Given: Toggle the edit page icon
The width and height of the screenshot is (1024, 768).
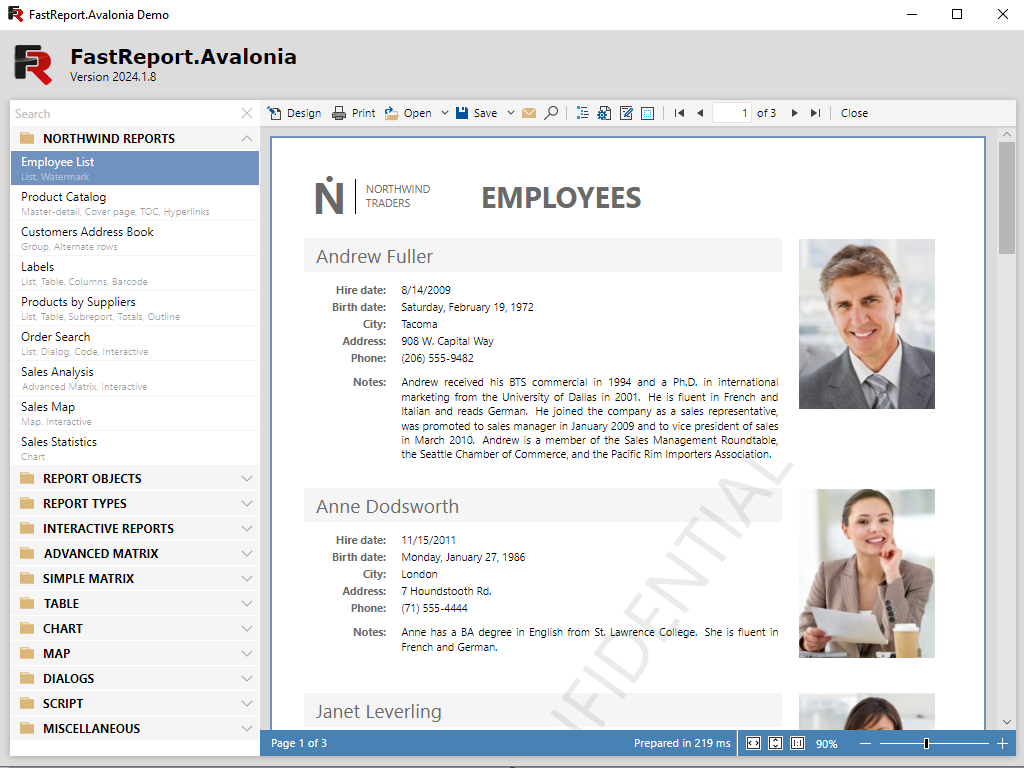Looking at the screenshot, I should 626,113.
